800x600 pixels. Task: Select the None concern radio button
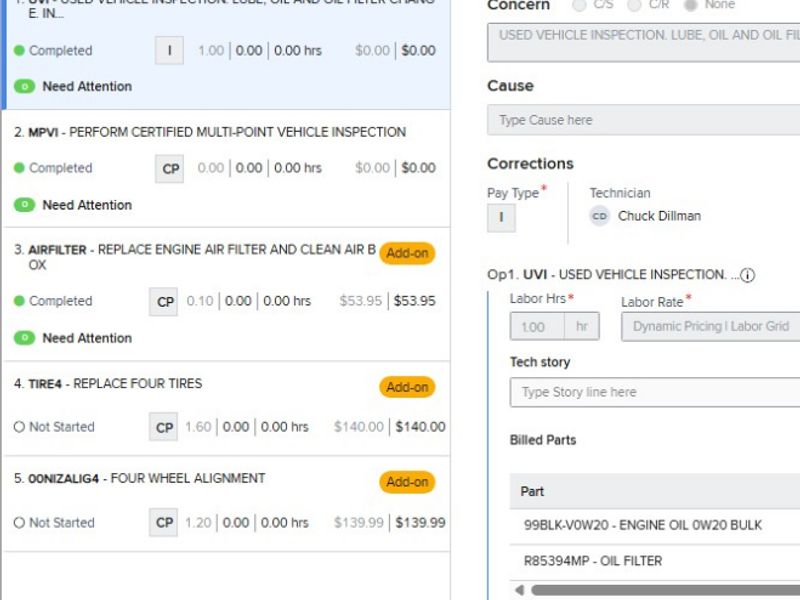(690, 6)
